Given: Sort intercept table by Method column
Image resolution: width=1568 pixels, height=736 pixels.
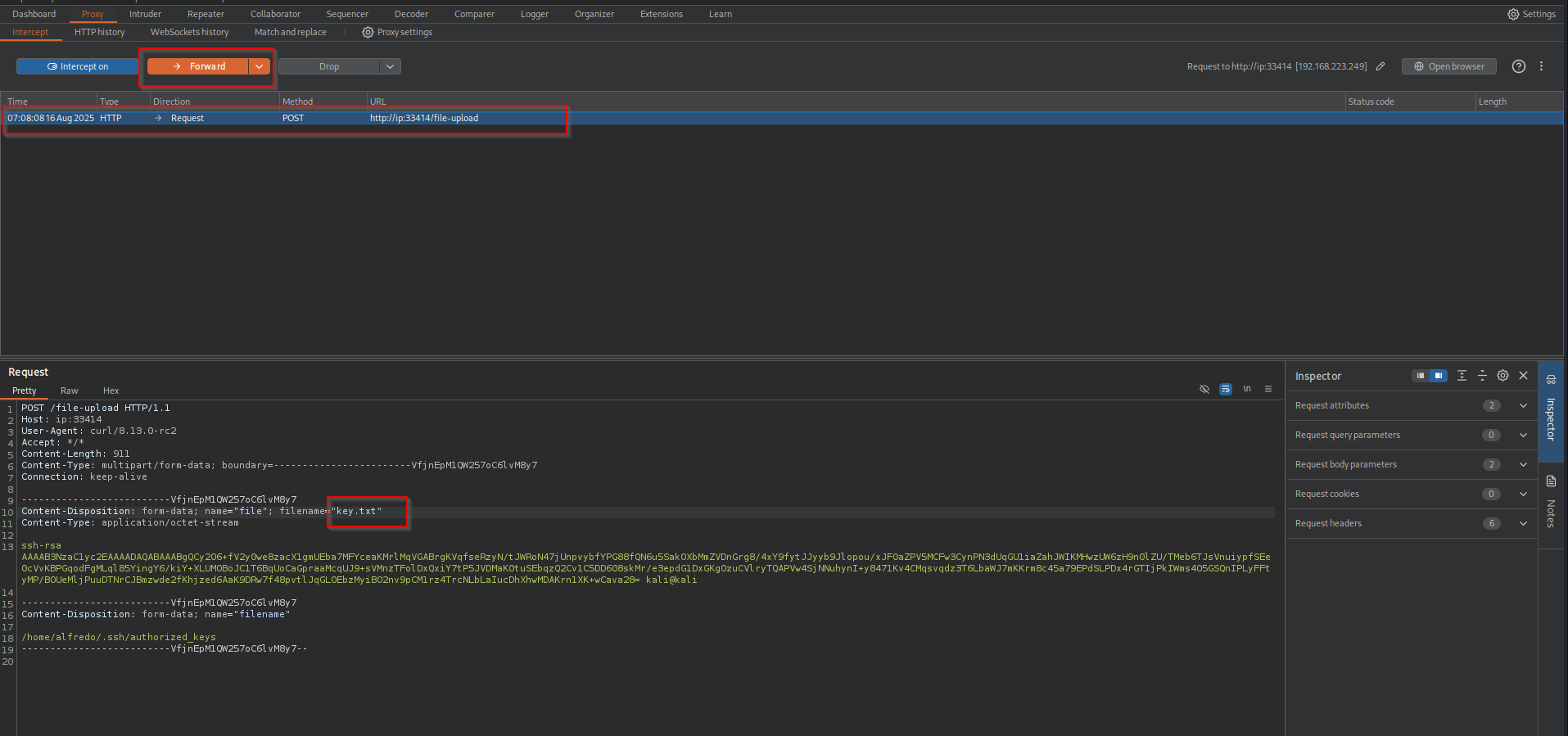Looking at the screenshot, I should (x=323, y=102).
